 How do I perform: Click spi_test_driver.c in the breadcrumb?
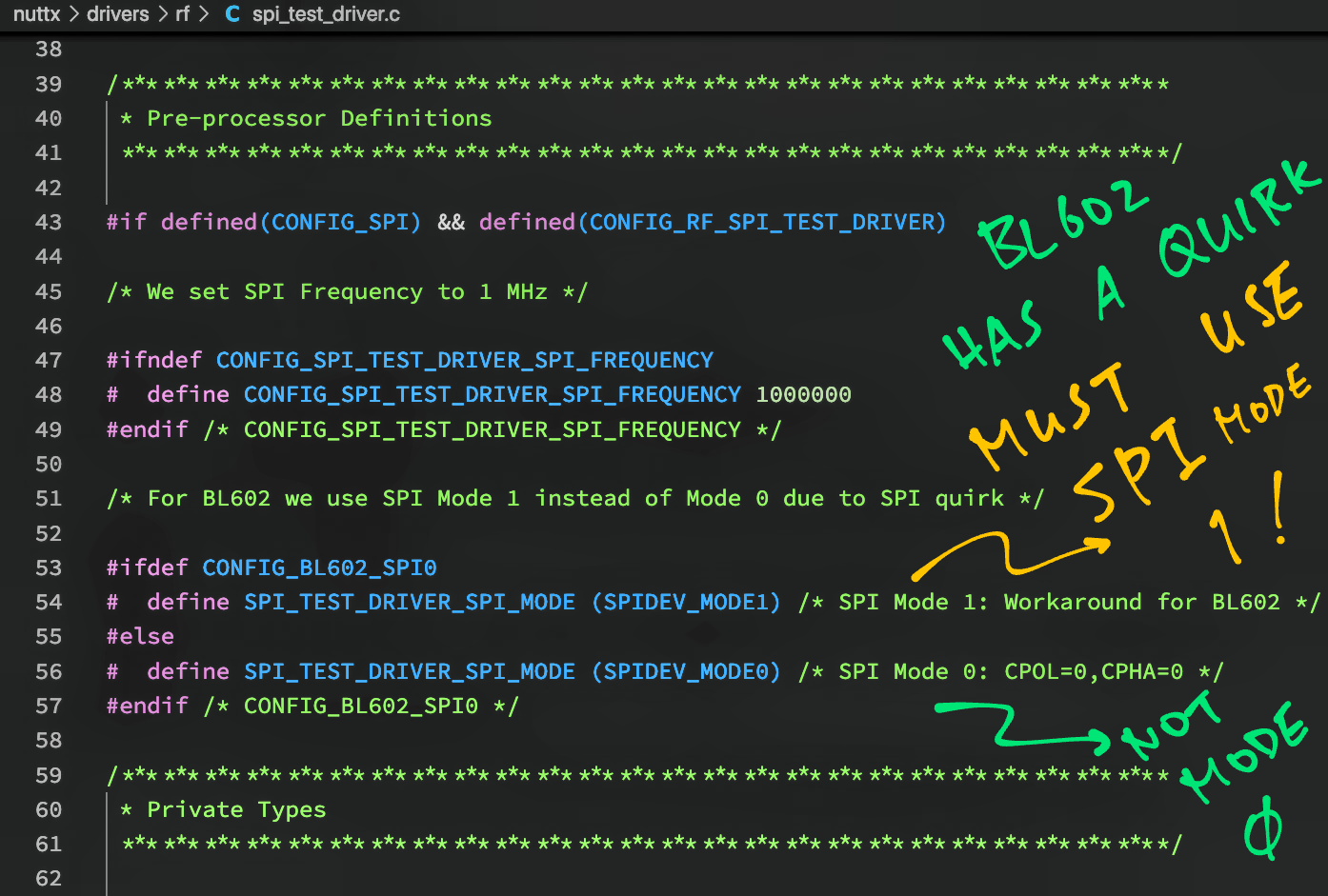pos(326,14)
